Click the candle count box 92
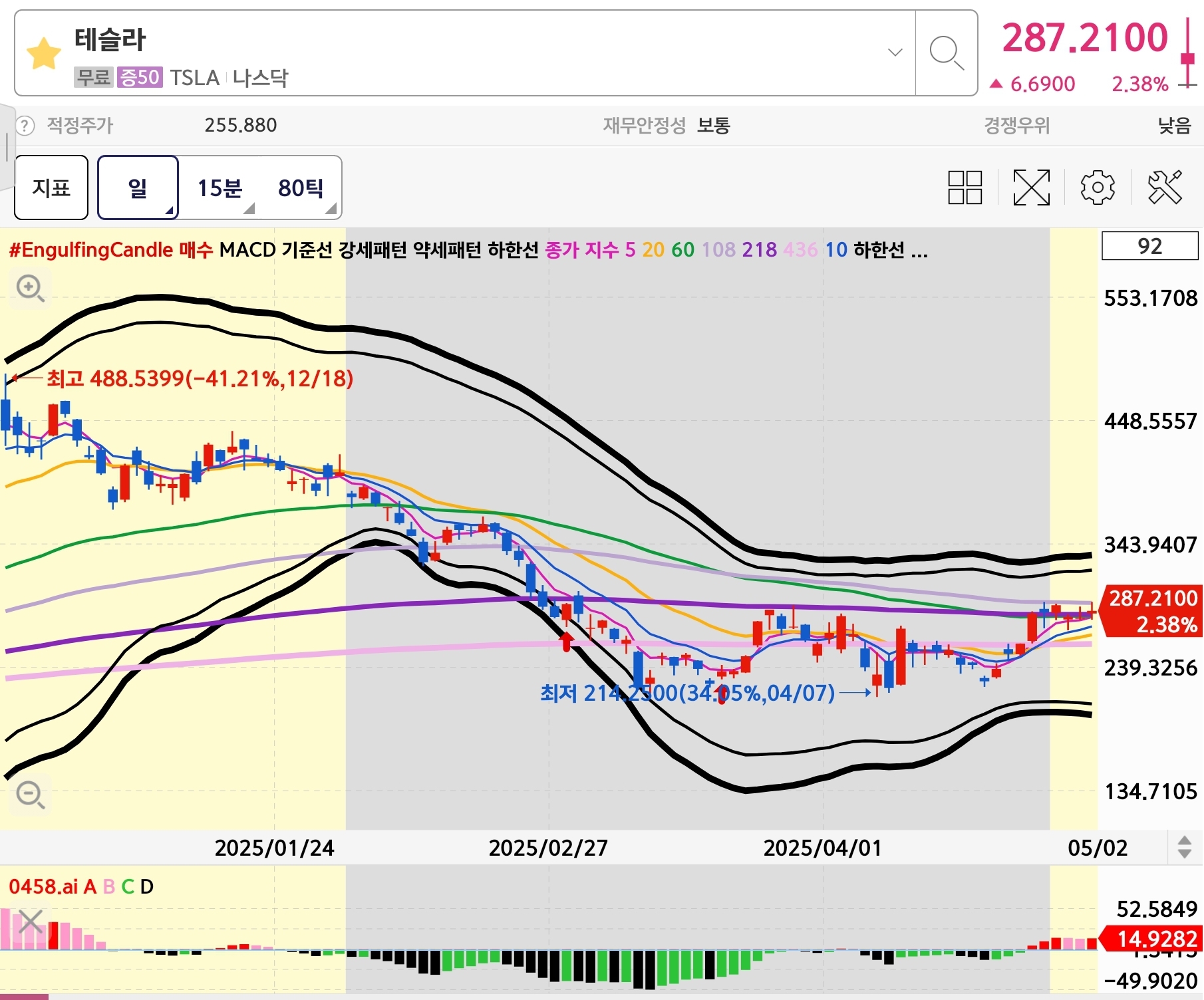The width and height of the screenshot is (1204, 1000). (x=1149, y=246)
